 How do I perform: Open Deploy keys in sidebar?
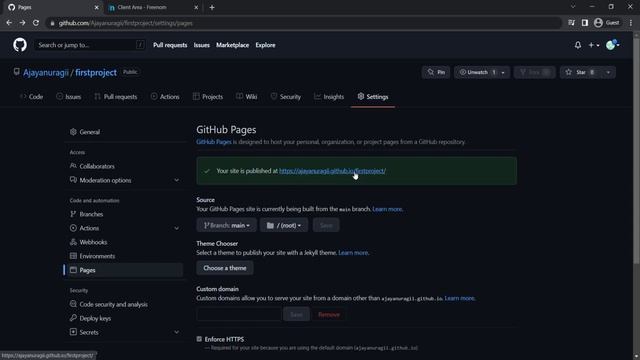(123, 318)
